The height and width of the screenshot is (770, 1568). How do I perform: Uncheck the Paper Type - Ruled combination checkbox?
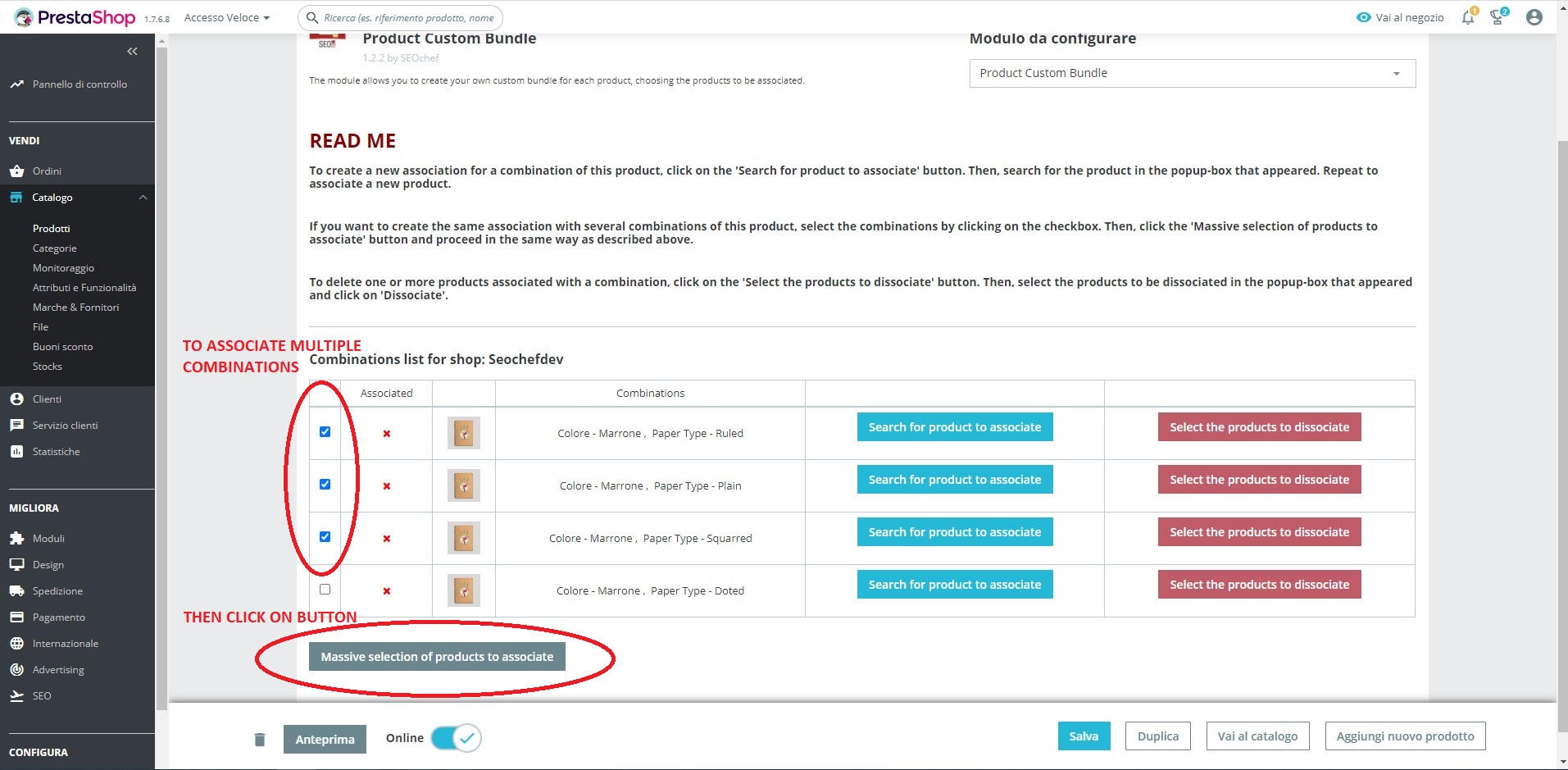325,432
